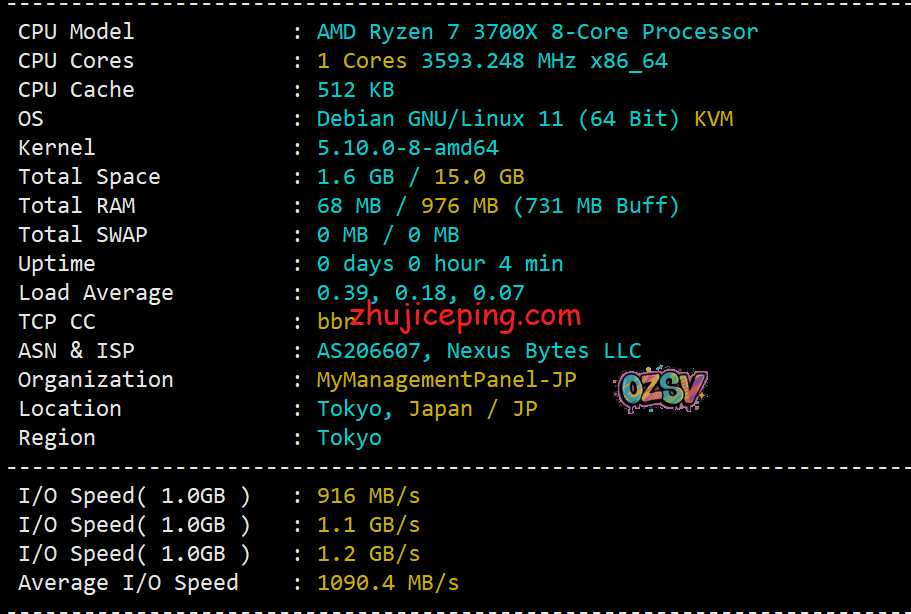Click the Average I/O Speed 1090.4 MB/s value

(x=388, y=583)
